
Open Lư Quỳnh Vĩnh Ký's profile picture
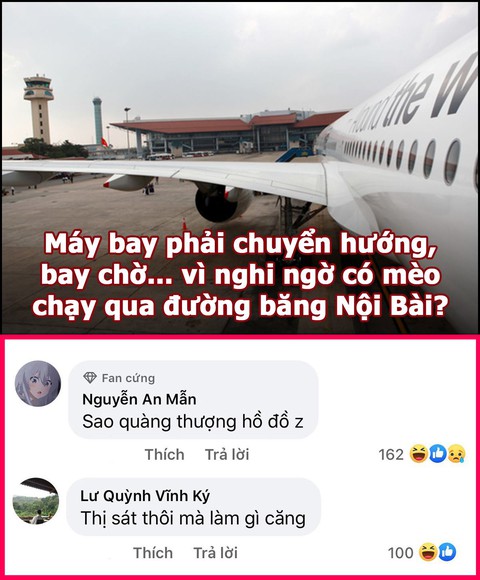point(36,501)
